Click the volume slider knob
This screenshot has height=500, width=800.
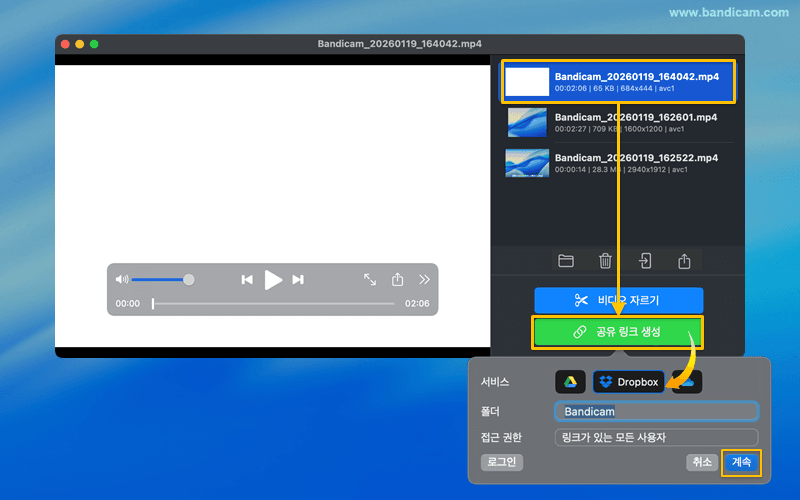point(189,280)
